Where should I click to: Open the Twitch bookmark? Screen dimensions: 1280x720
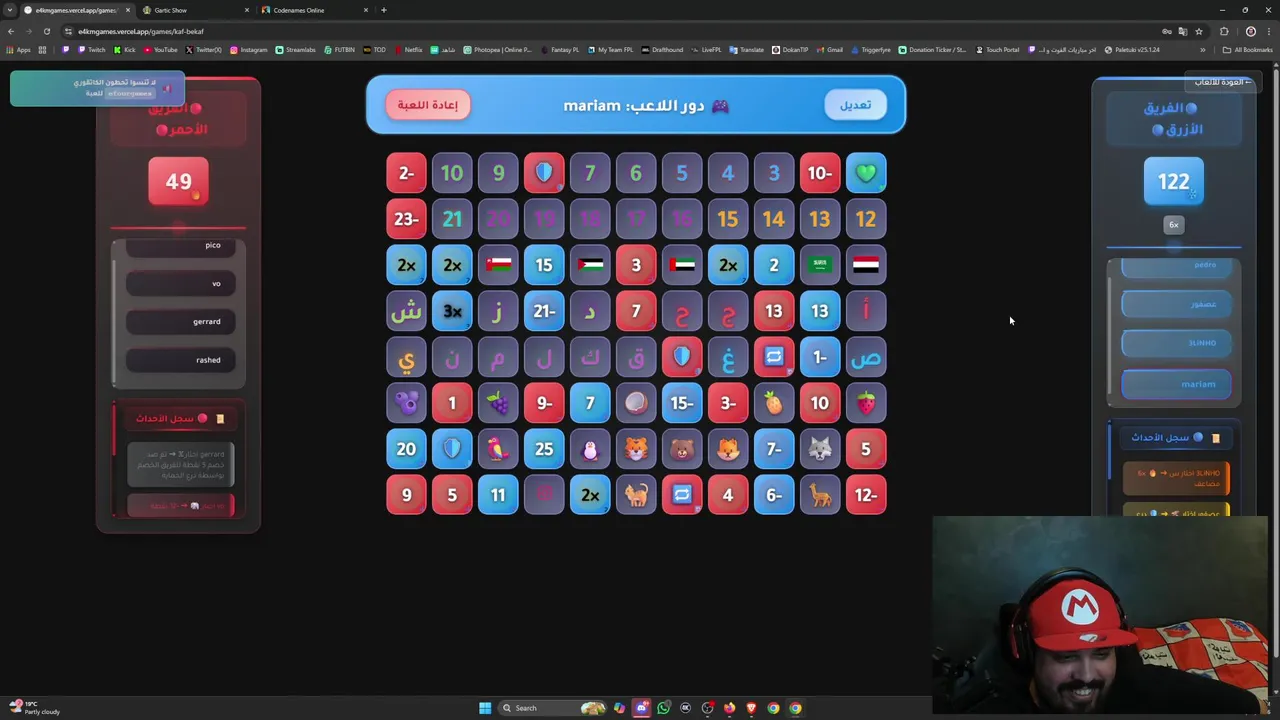(90, 49)
